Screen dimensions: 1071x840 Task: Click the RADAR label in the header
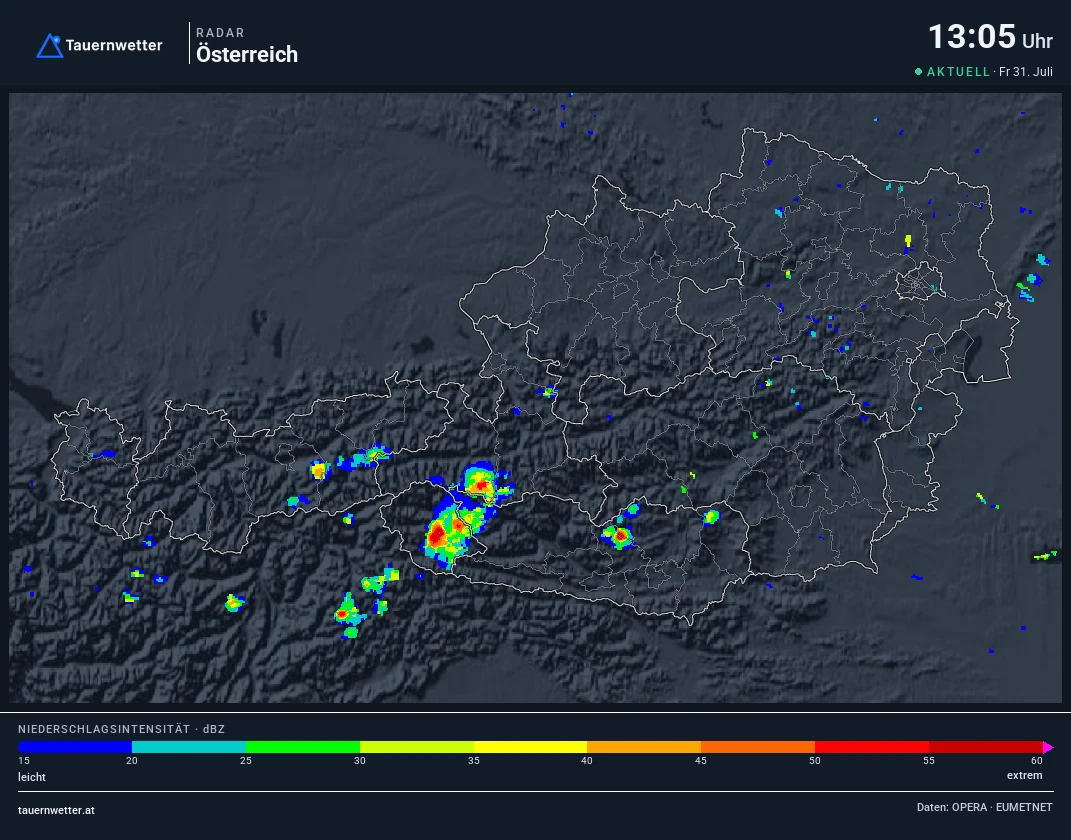[220, 33]
